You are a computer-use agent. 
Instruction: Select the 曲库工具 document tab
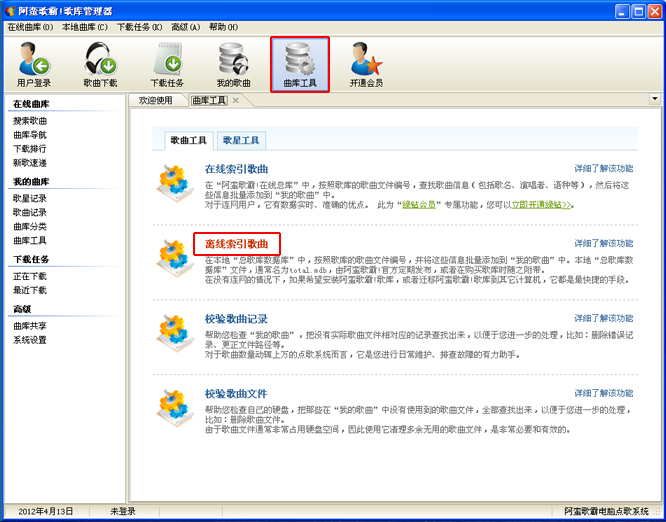pyautogui.click(x=209, y=101)
